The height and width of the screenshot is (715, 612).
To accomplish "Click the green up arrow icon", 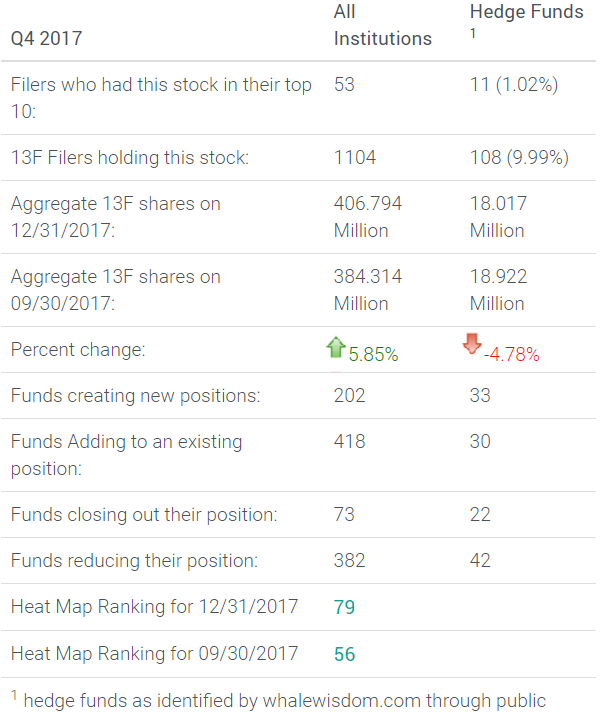I will (336, 347).
